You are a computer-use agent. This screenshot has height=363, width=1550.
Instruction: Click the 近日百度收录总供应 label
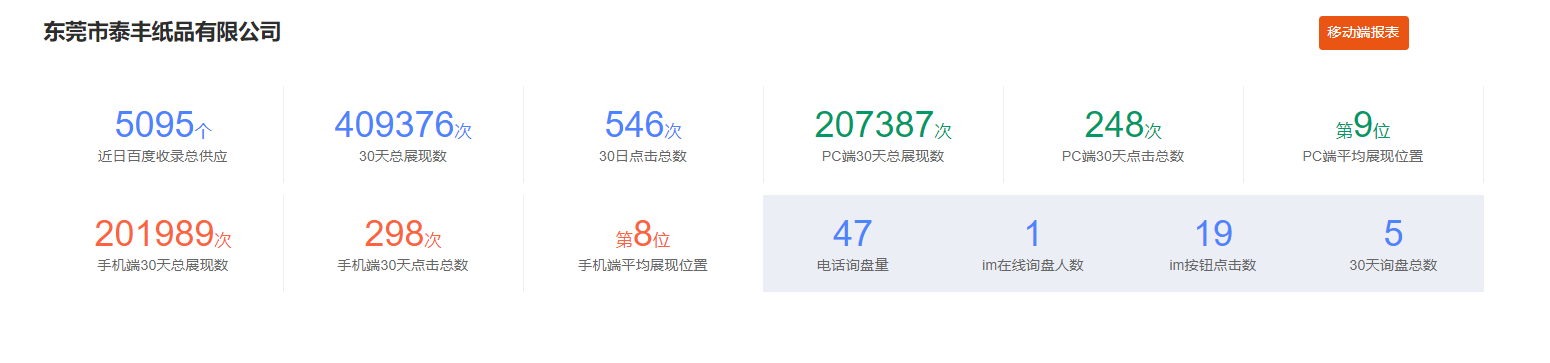tap(163, 156)
